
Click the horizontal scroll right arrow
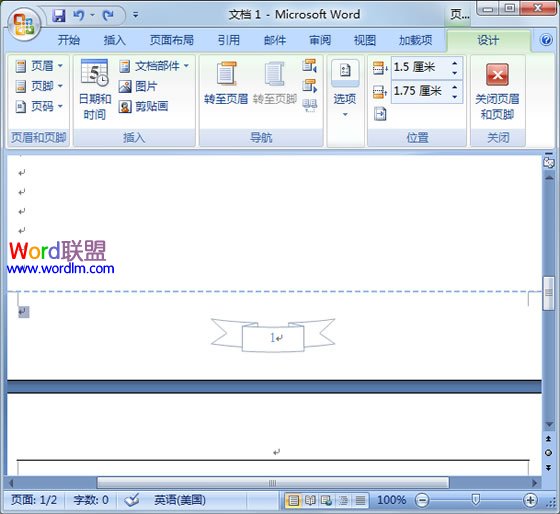click(534, 483)
